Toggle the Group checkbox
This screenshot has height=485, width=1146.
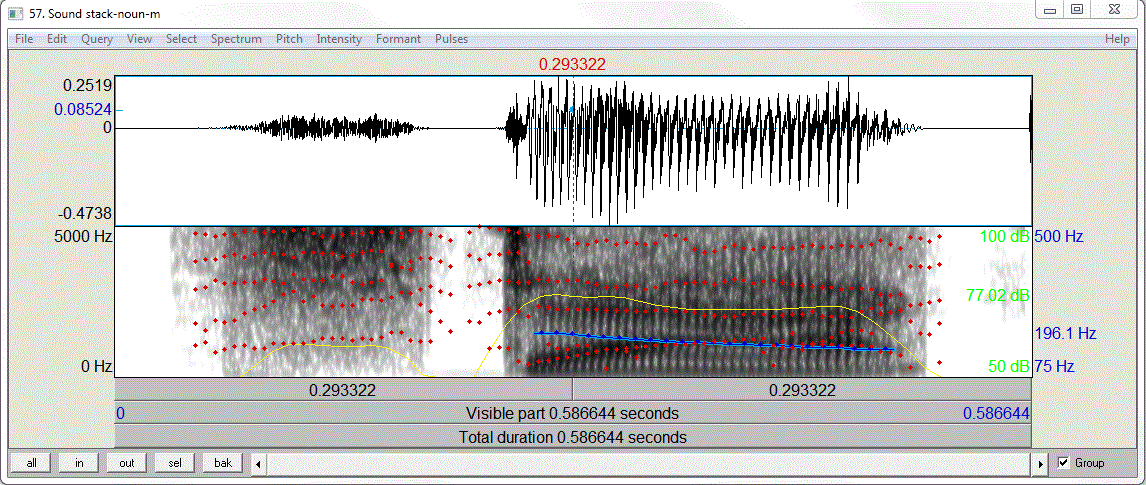coord(1064,462)
